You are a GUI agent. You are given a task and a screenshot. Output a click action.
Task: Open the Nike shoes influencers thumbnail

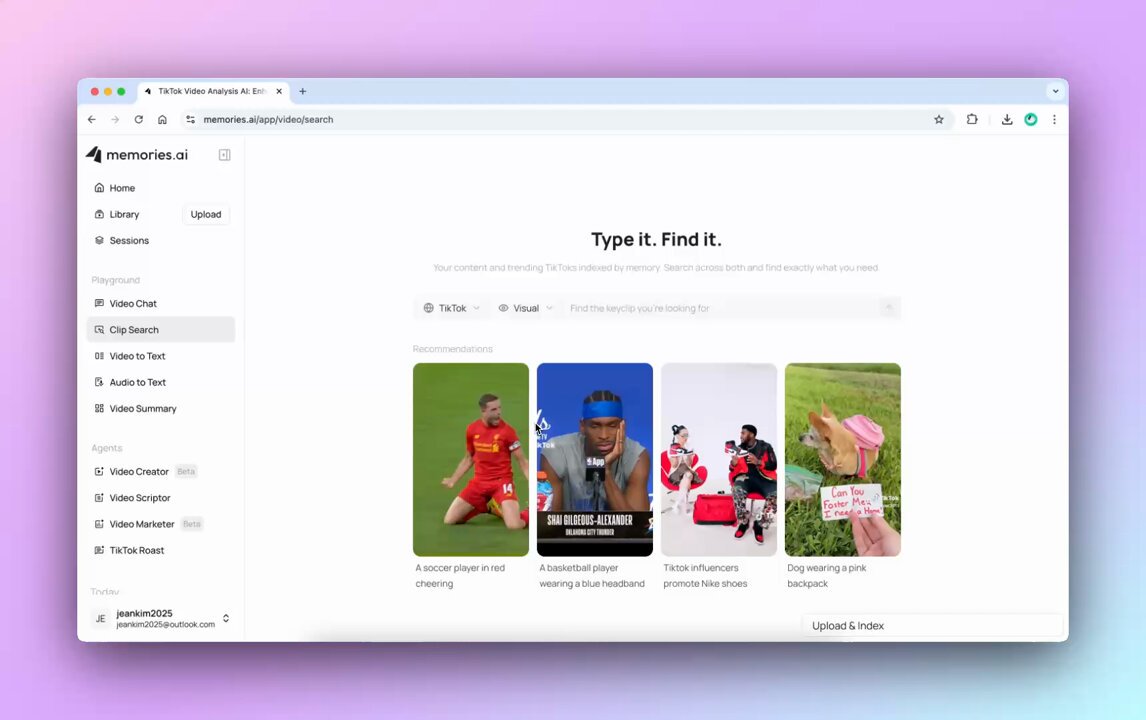718,460
